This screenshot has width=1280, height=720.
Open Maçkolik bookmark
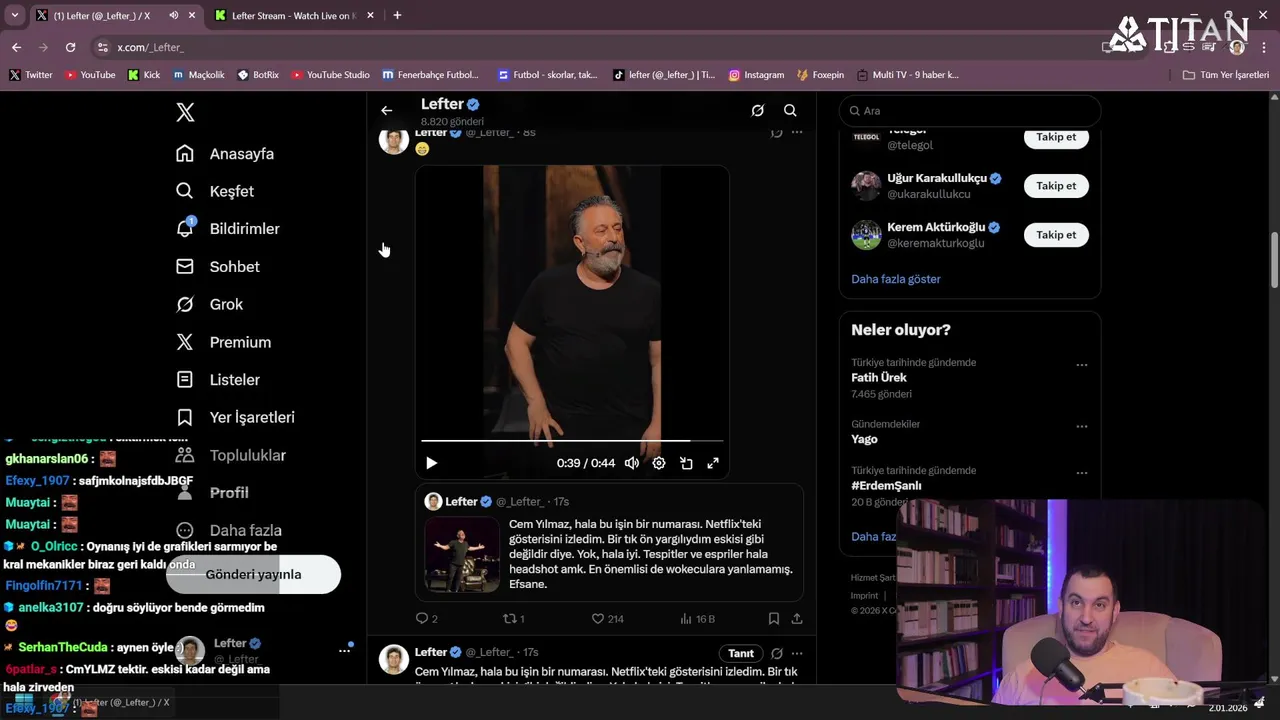tap(199, 75)
